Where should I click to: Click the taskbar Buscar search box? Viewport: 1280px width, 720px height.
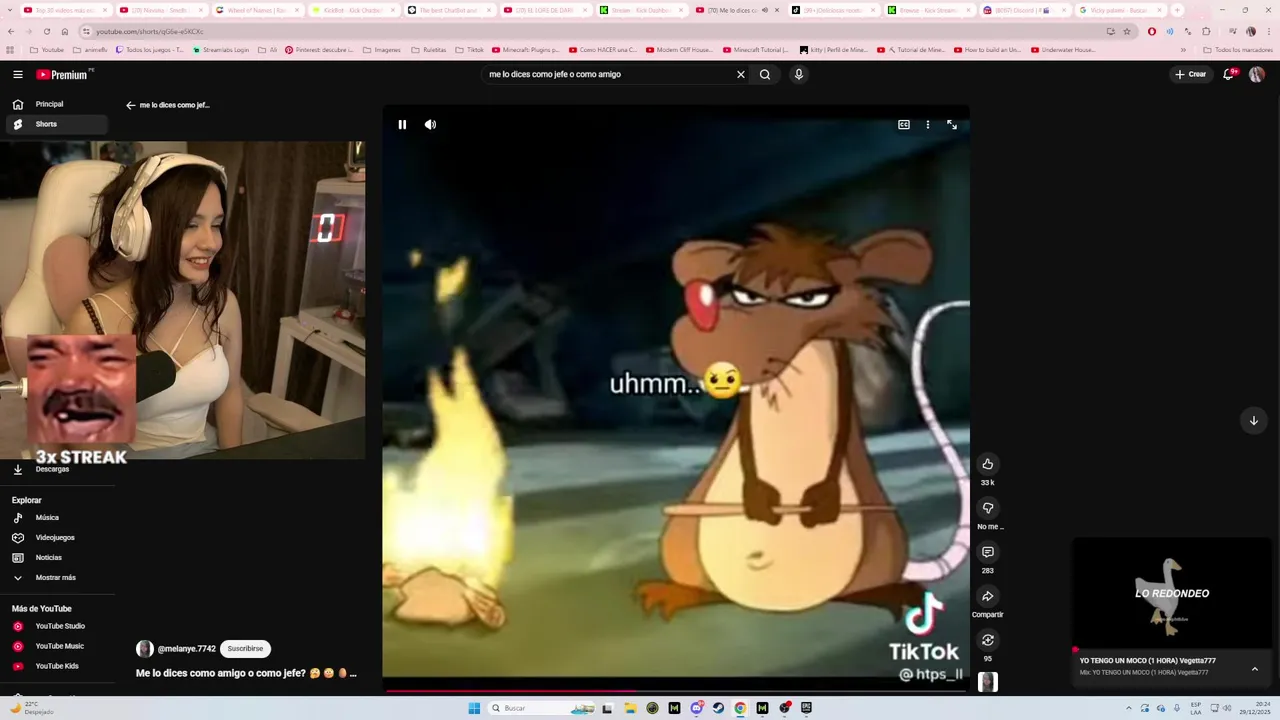(x=540, y=708)
